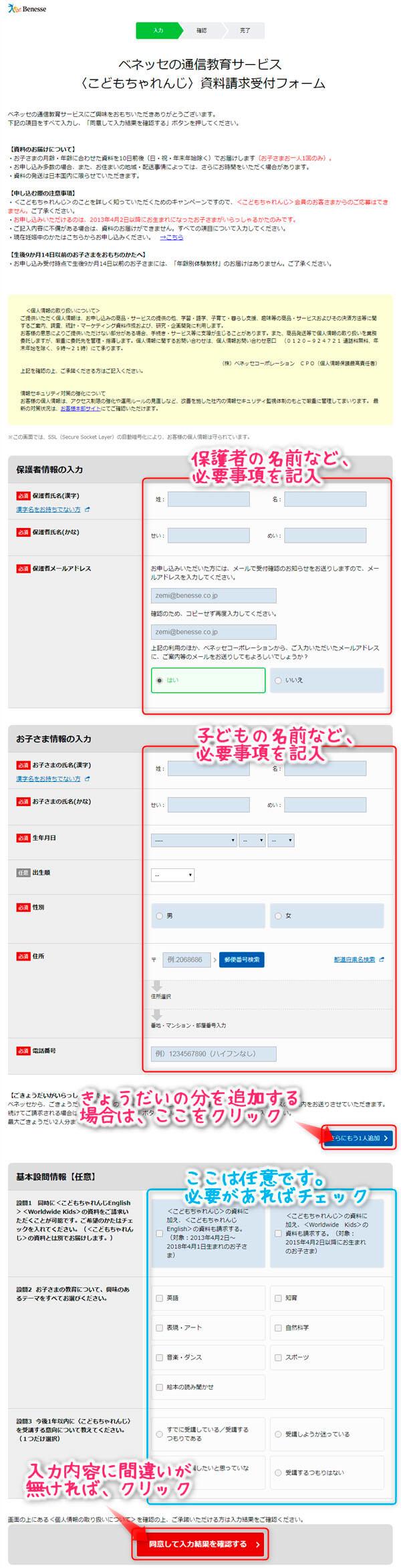This screenshot has width=401, height=1568.
Task: Click the Benesse logo
Action: pos(27,9)
